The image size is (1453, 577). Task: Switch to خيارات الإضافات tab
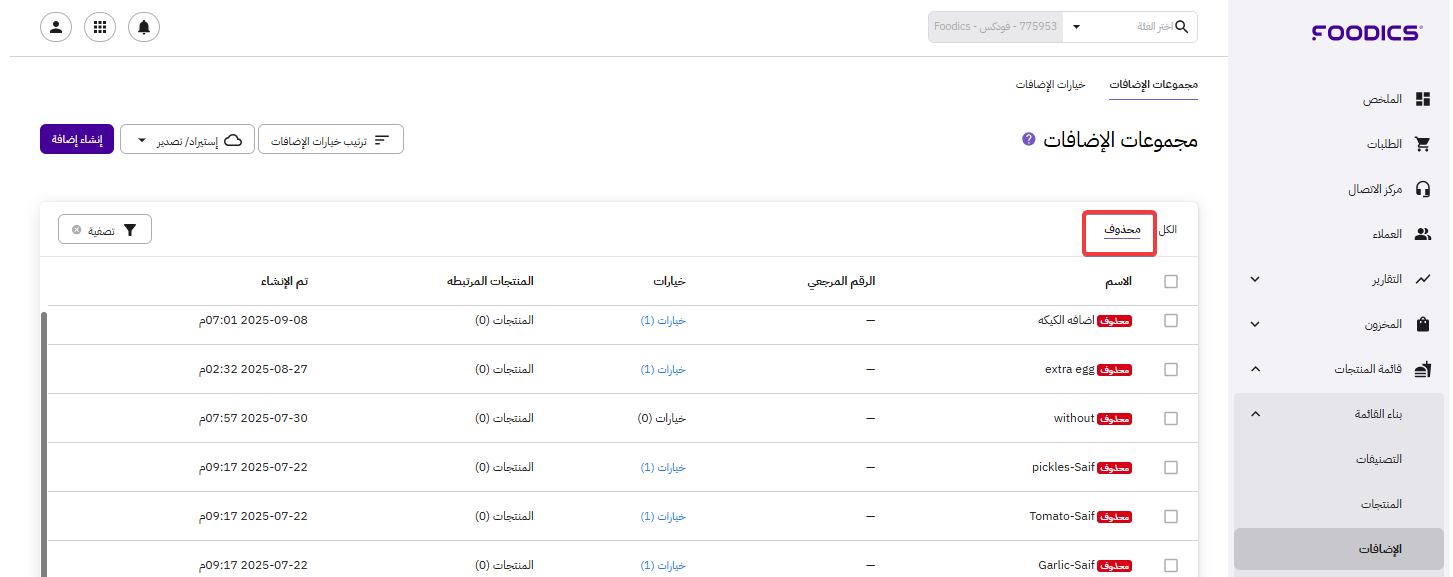pyautogui.click(x=1051, y=85)
